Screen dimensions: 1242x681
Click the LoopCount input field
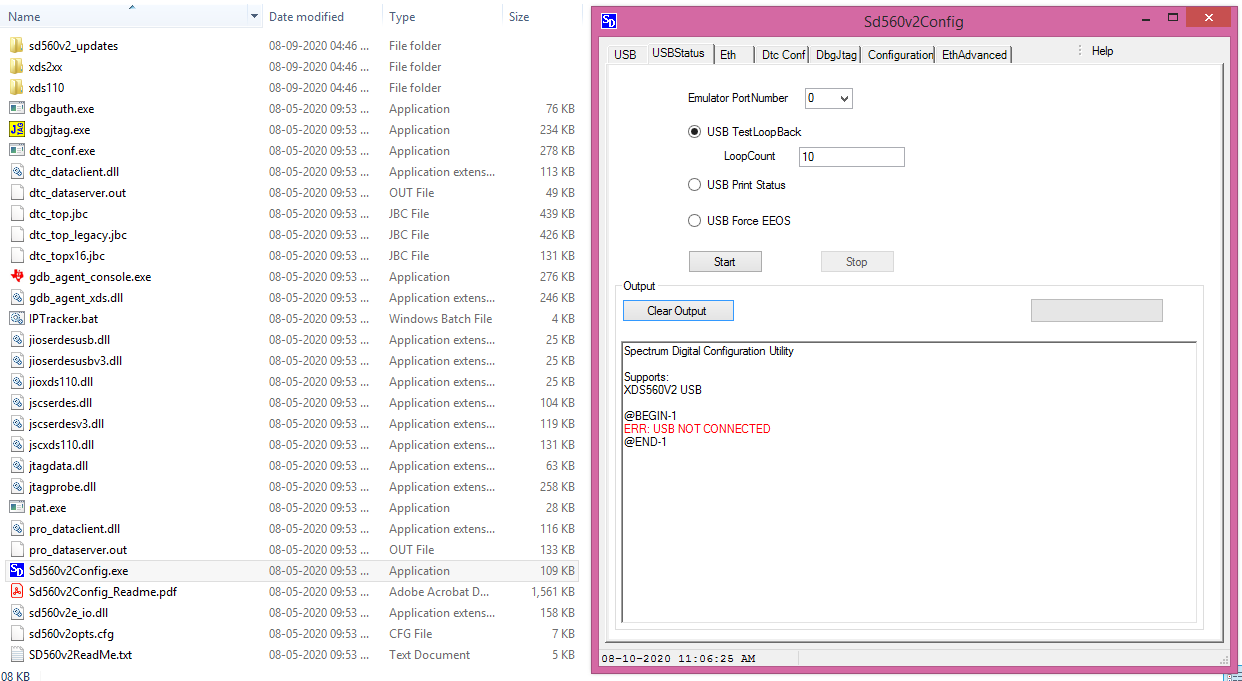(x=852, y=157)
